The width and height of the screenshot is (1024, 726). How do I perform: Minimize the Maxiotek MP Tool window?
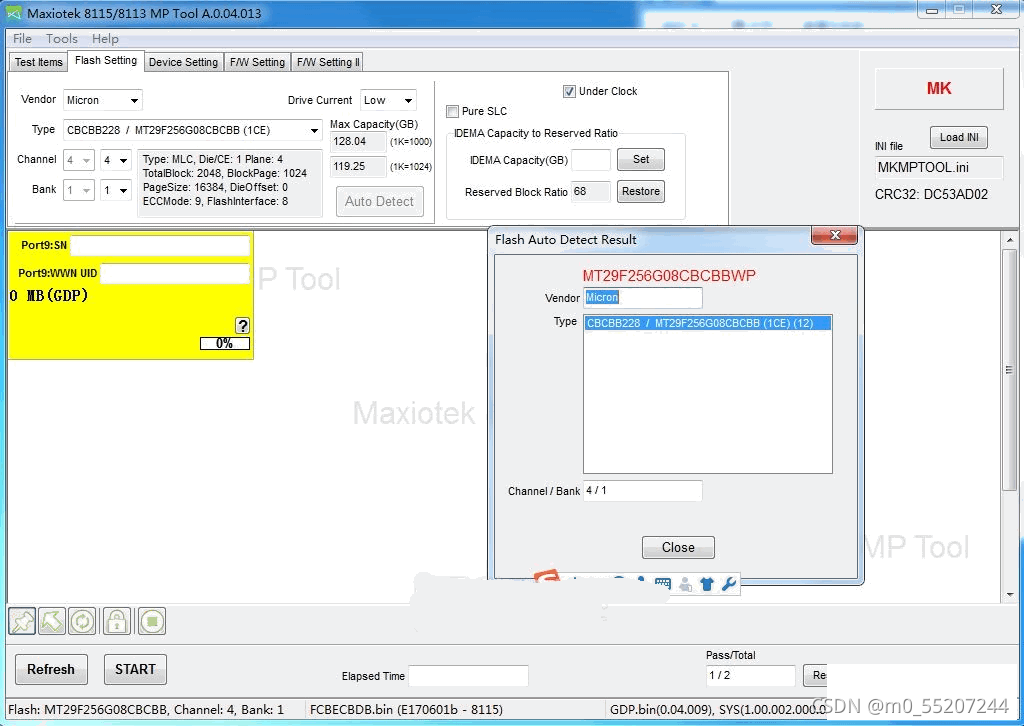pyautogui.click(x=932, y=10)
